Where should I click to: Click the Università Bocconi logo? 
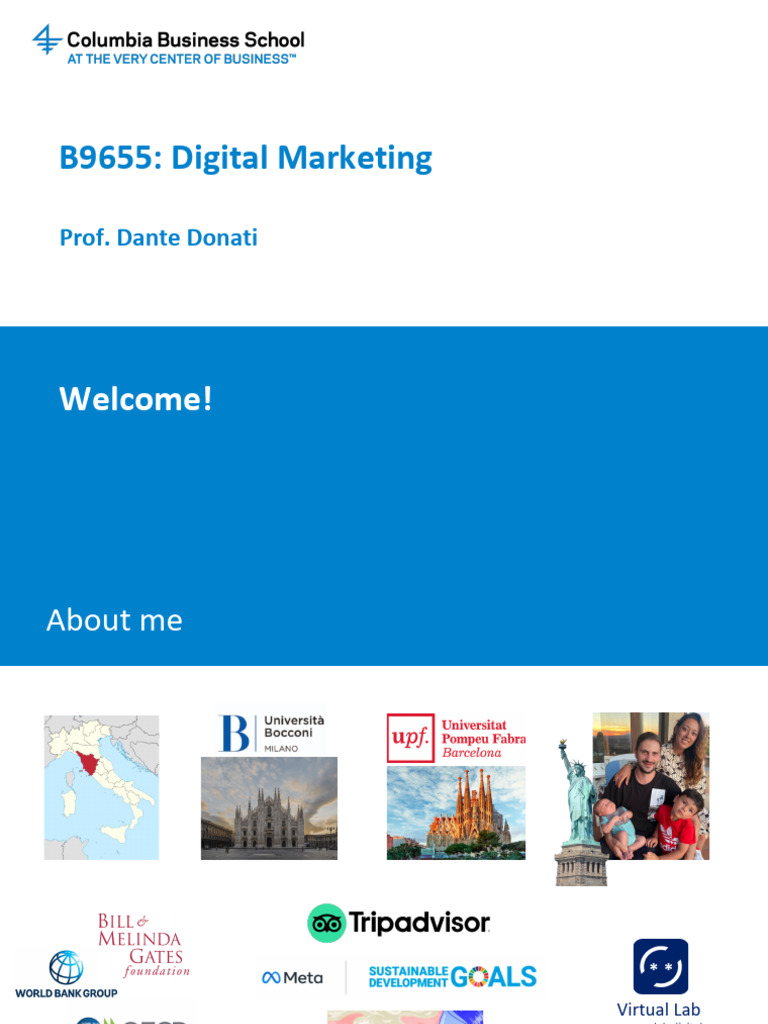pyautogui.click(x=272, y=733)
